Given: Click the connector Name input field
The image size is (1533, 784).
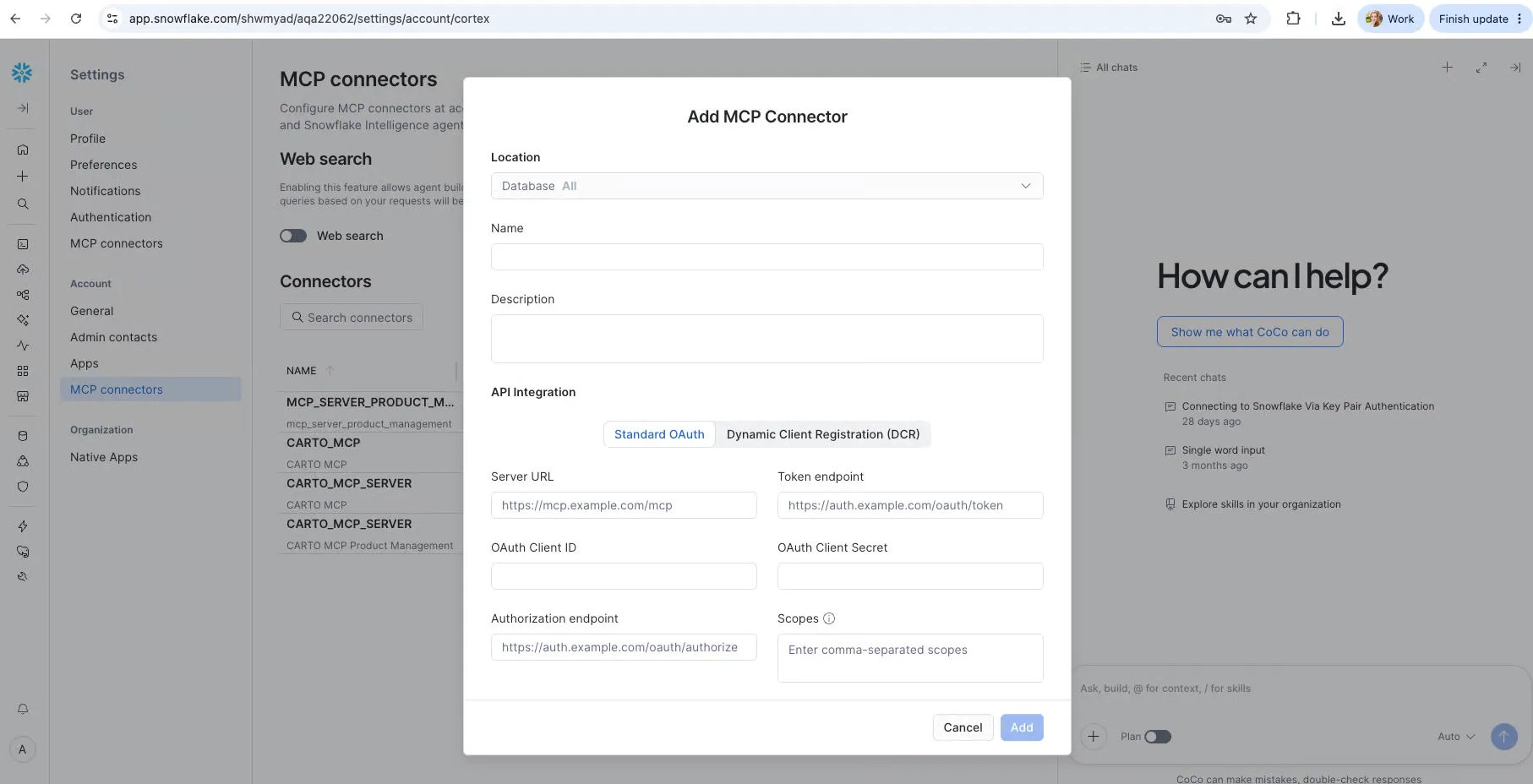Looking at the screenshot, I should tap(766, 257).
